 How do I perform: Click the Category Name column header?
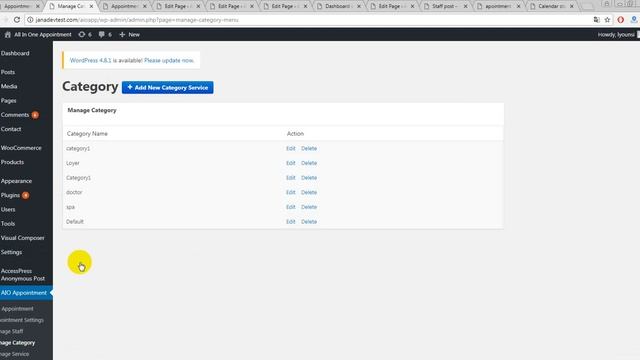(x=87, y=134)
